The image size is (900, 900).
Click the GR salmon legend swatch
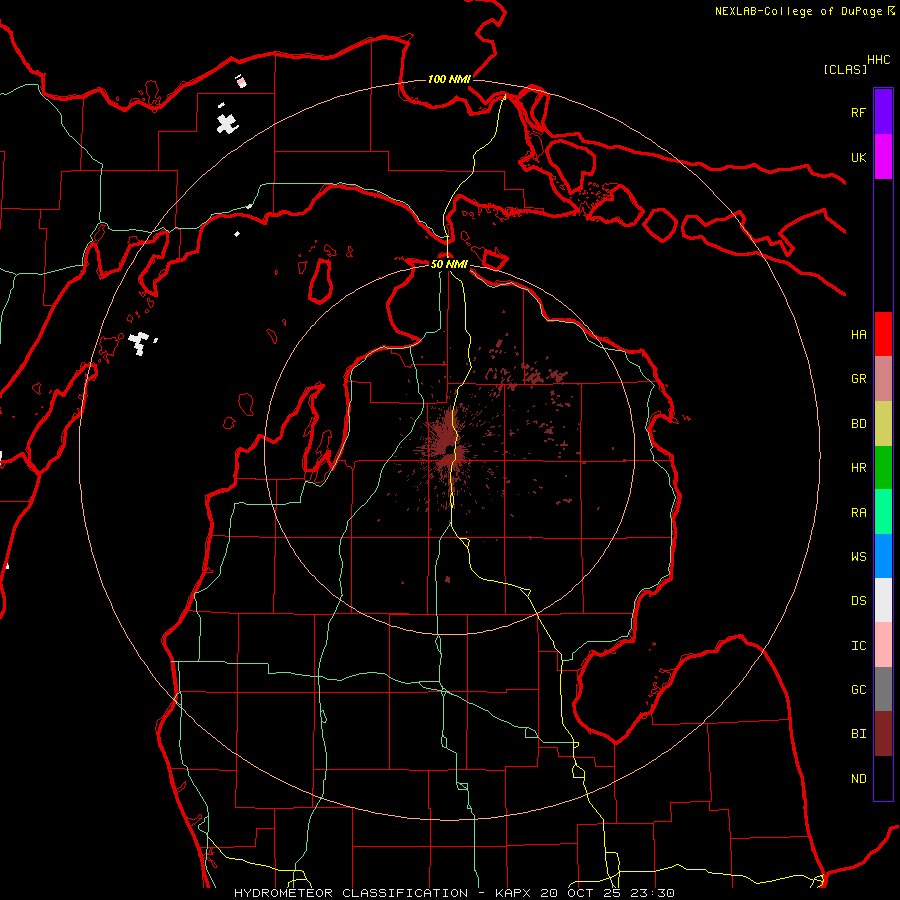tap(883, 379)
